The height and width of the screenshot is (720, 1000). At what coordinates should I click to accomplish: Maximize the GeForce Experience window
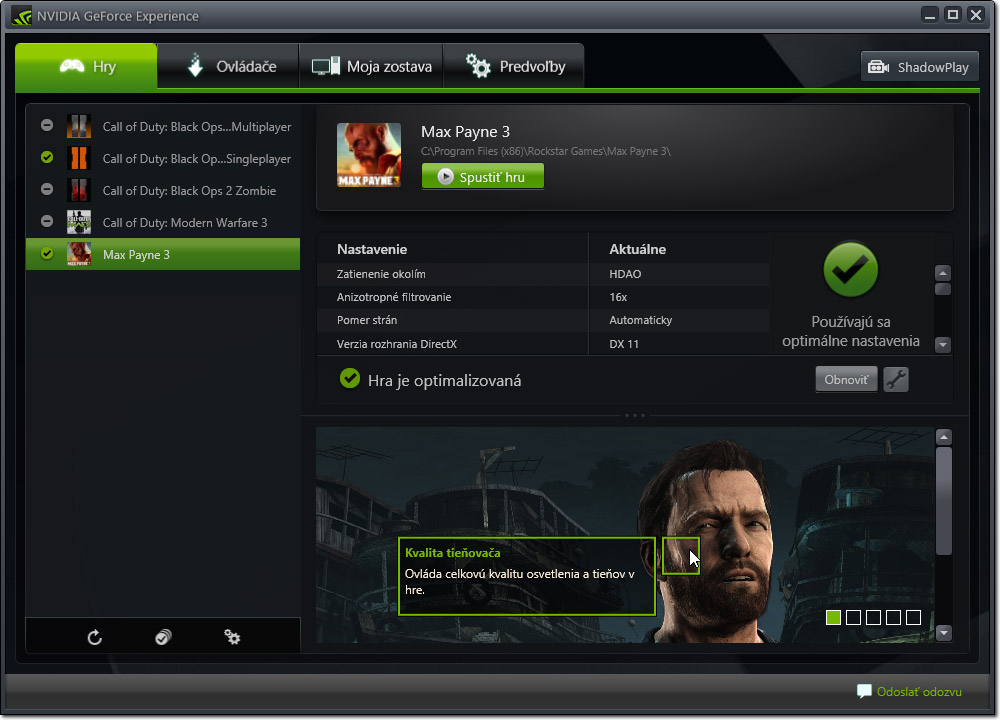click(953, 15)
